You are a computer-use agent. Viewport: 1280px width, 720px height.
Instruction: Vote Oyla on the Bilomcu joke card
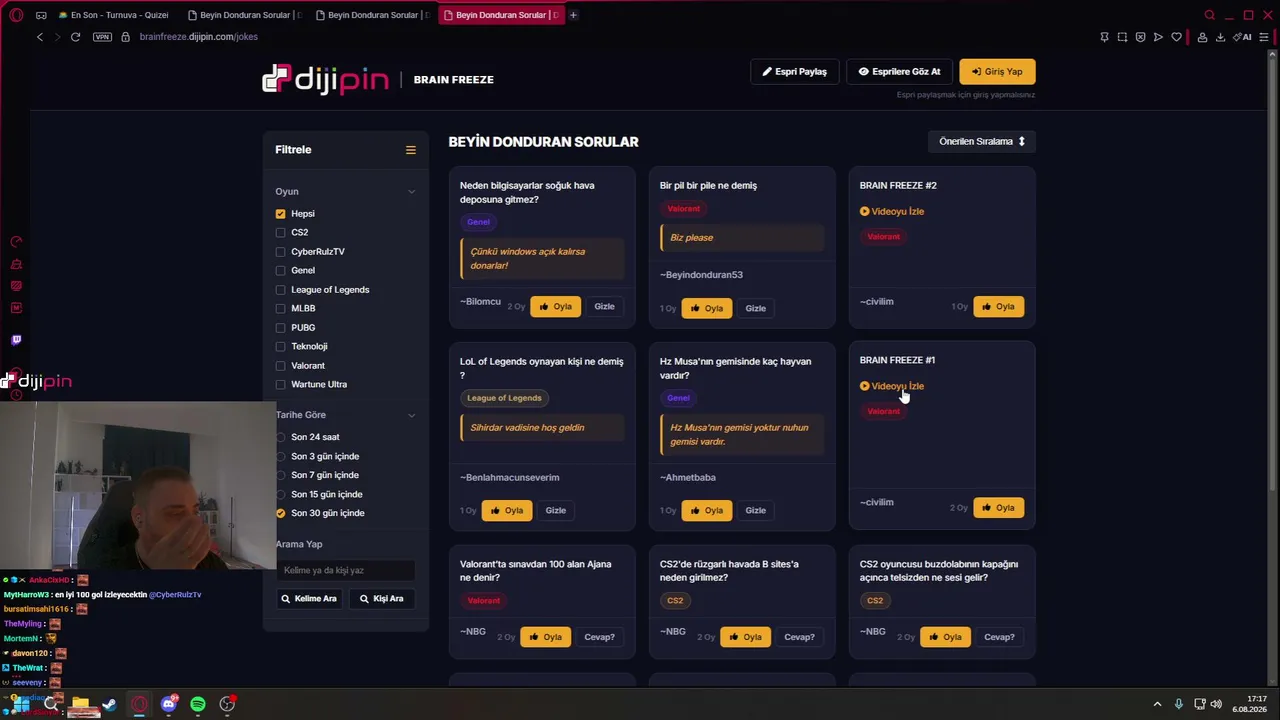[x=555, y=307]
